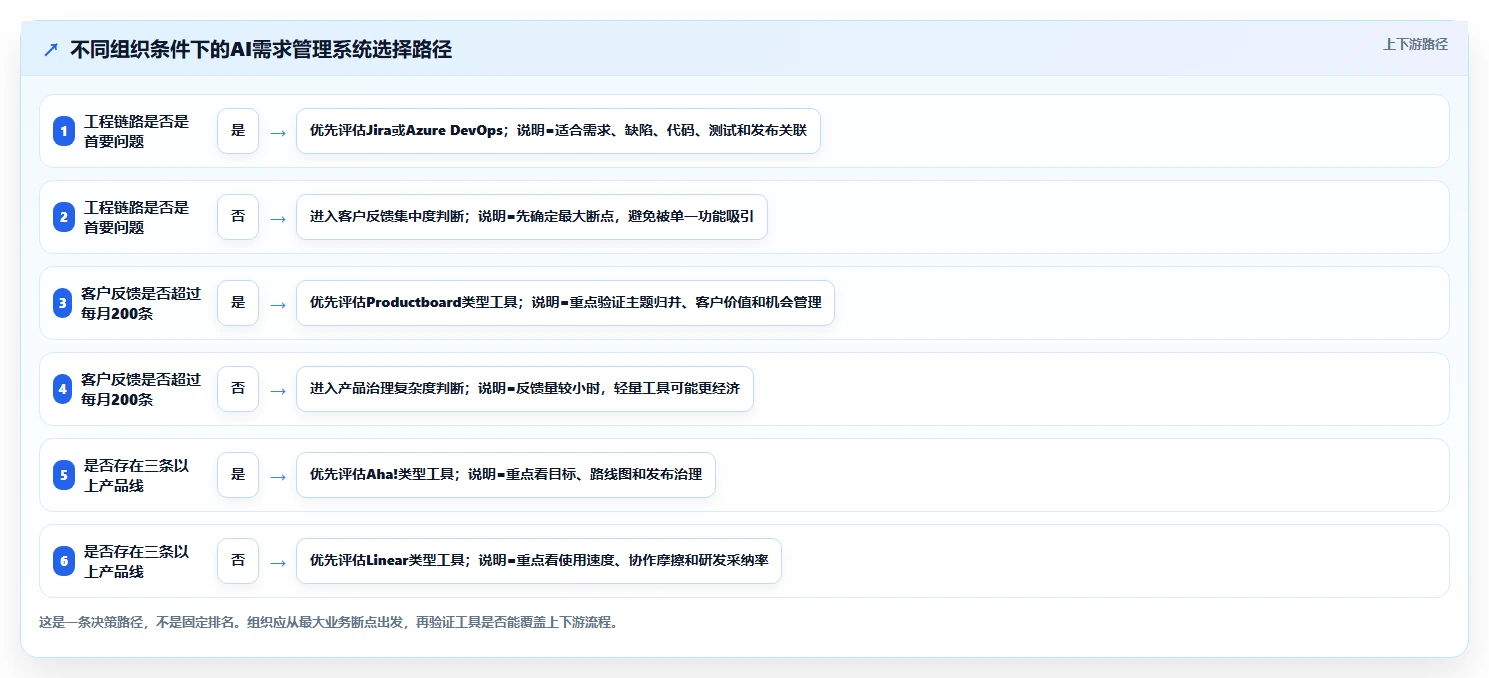
Task: Click the number 6 step badge
Action: [64, 561]
